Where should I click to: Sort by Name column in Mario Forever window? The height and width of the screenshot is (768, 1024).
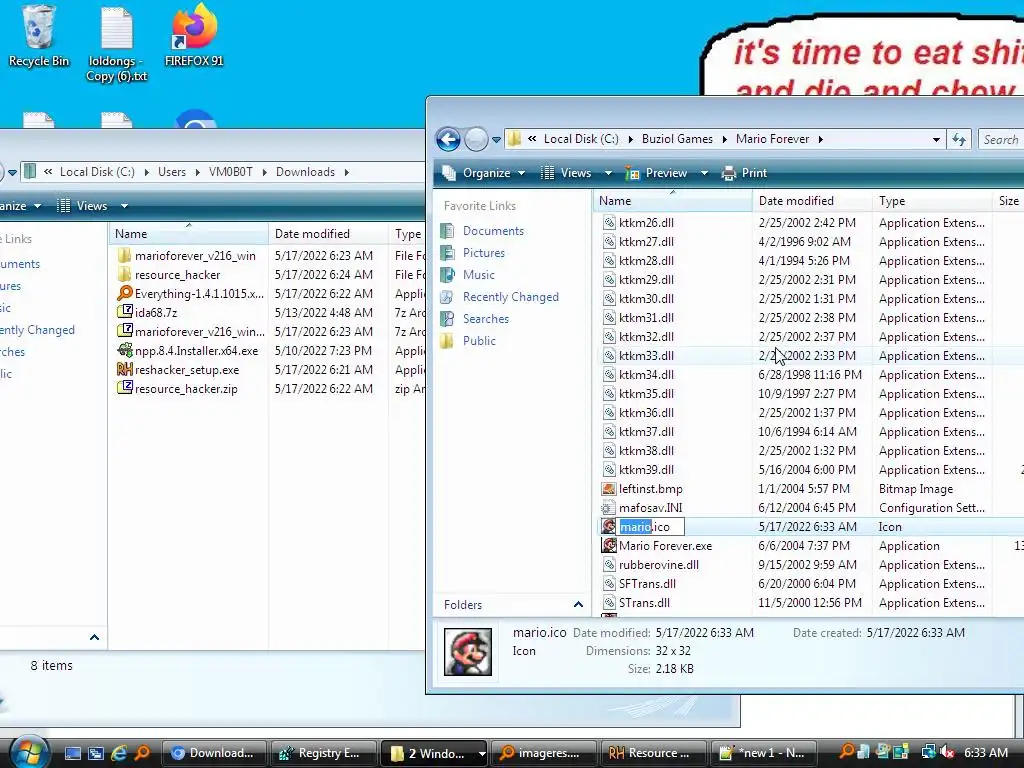[673, 200]
